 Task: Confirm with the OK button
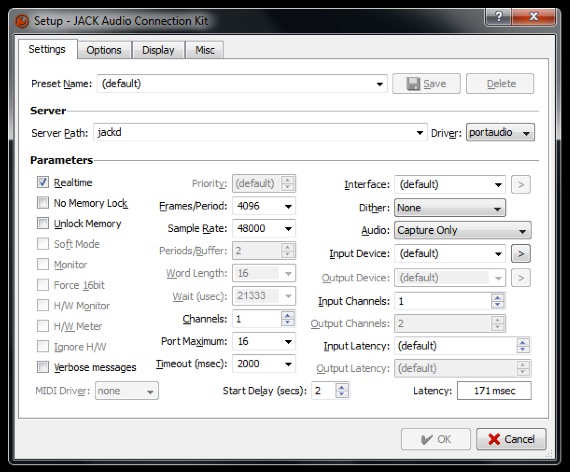click(x=436, y=439)
